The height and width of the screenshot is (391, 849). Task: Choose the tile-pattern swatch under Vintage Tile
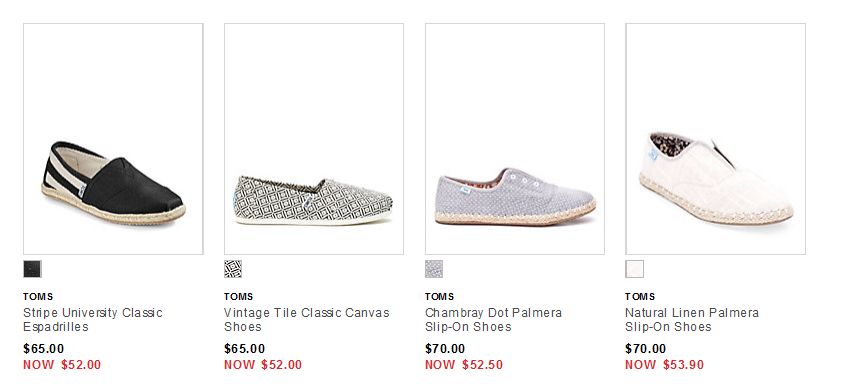233,269
